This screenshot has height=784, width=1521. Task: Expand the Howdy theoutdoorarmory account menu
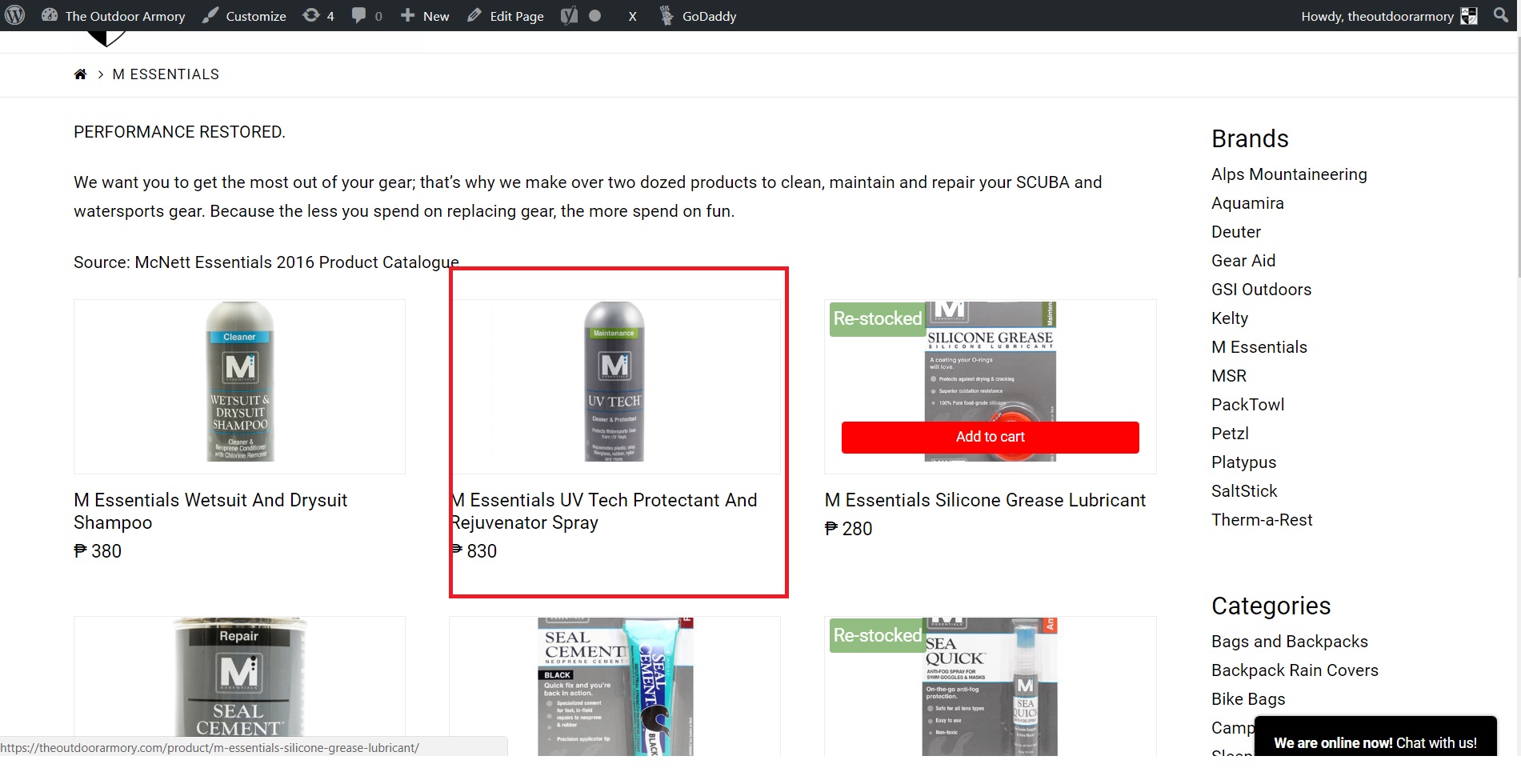(1376, 16)
